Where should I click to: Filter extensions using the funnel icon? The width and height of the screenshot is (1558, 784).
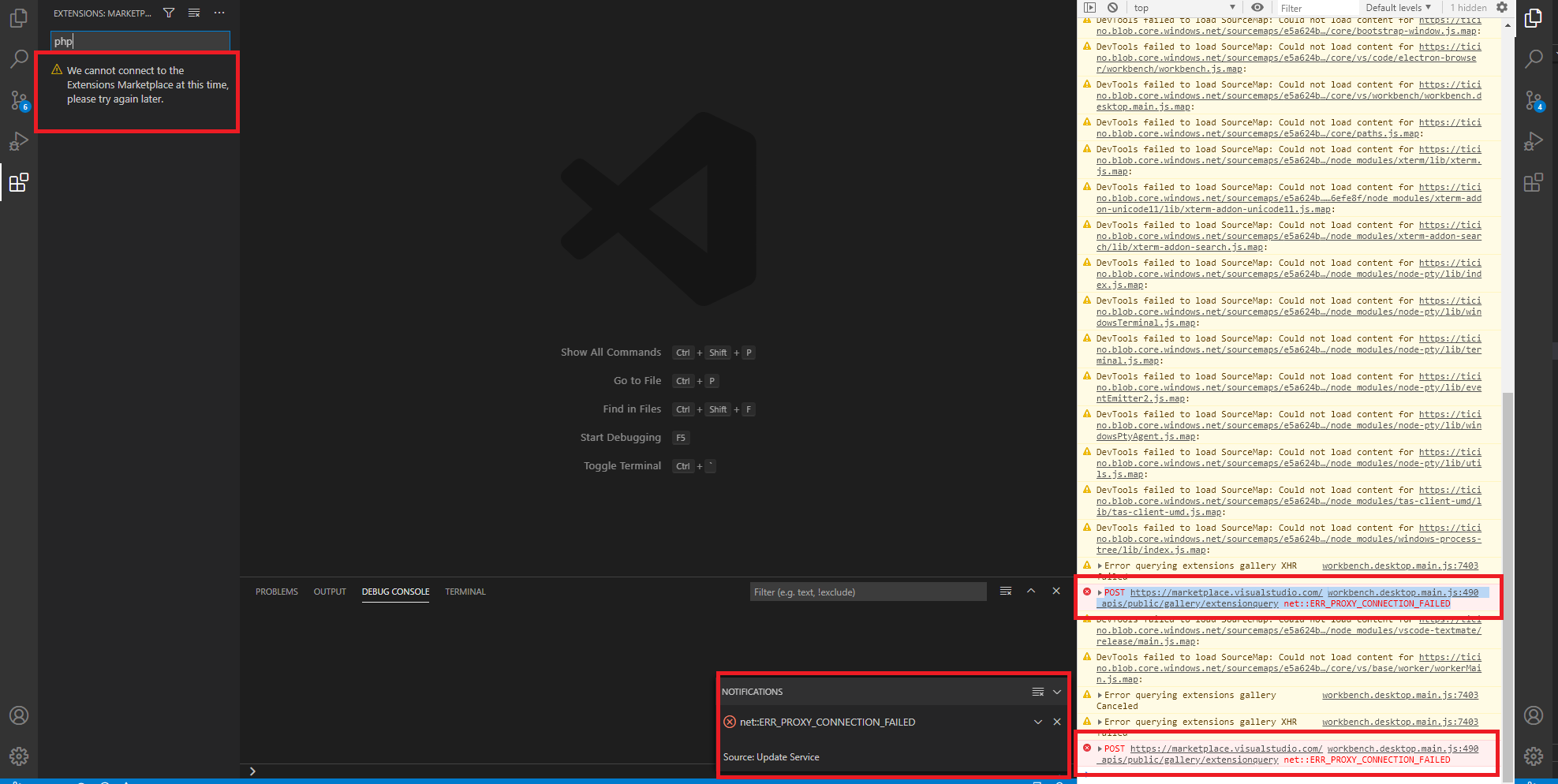pyautogui.click(x=169, y=13)
